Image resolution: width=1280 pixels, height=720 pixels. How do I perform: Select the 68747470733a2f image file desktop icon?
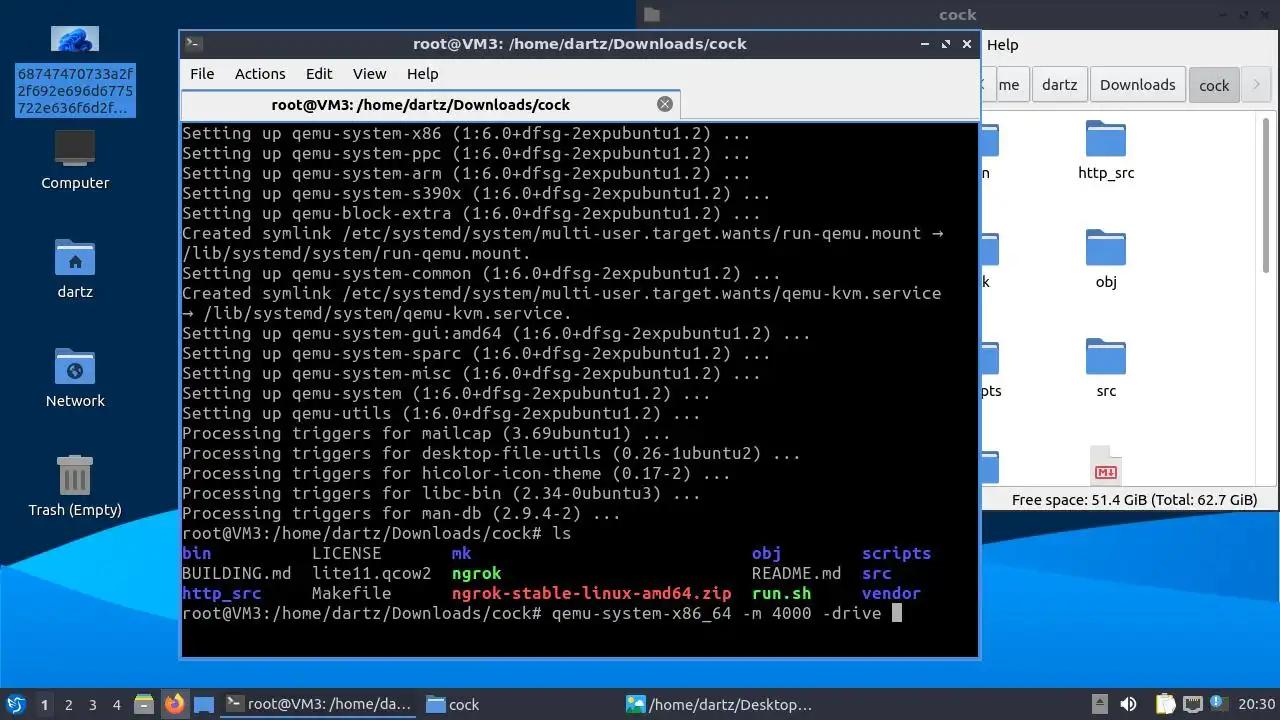75,70
